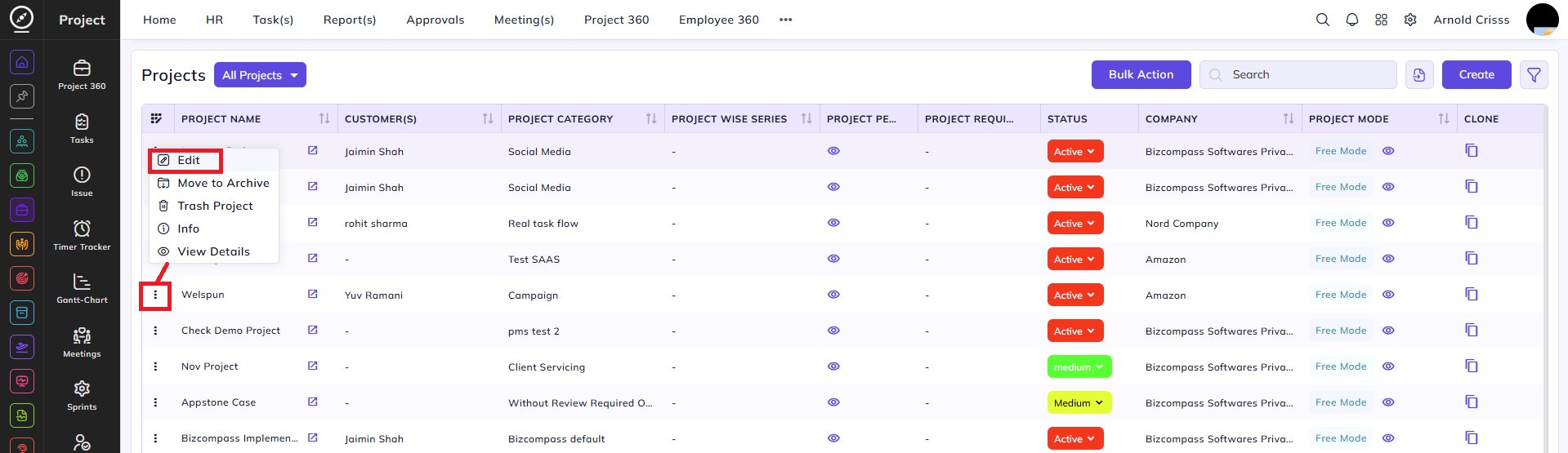Sort by Project Name column
The image size is (1568, 453).
(x=324, y=118)
